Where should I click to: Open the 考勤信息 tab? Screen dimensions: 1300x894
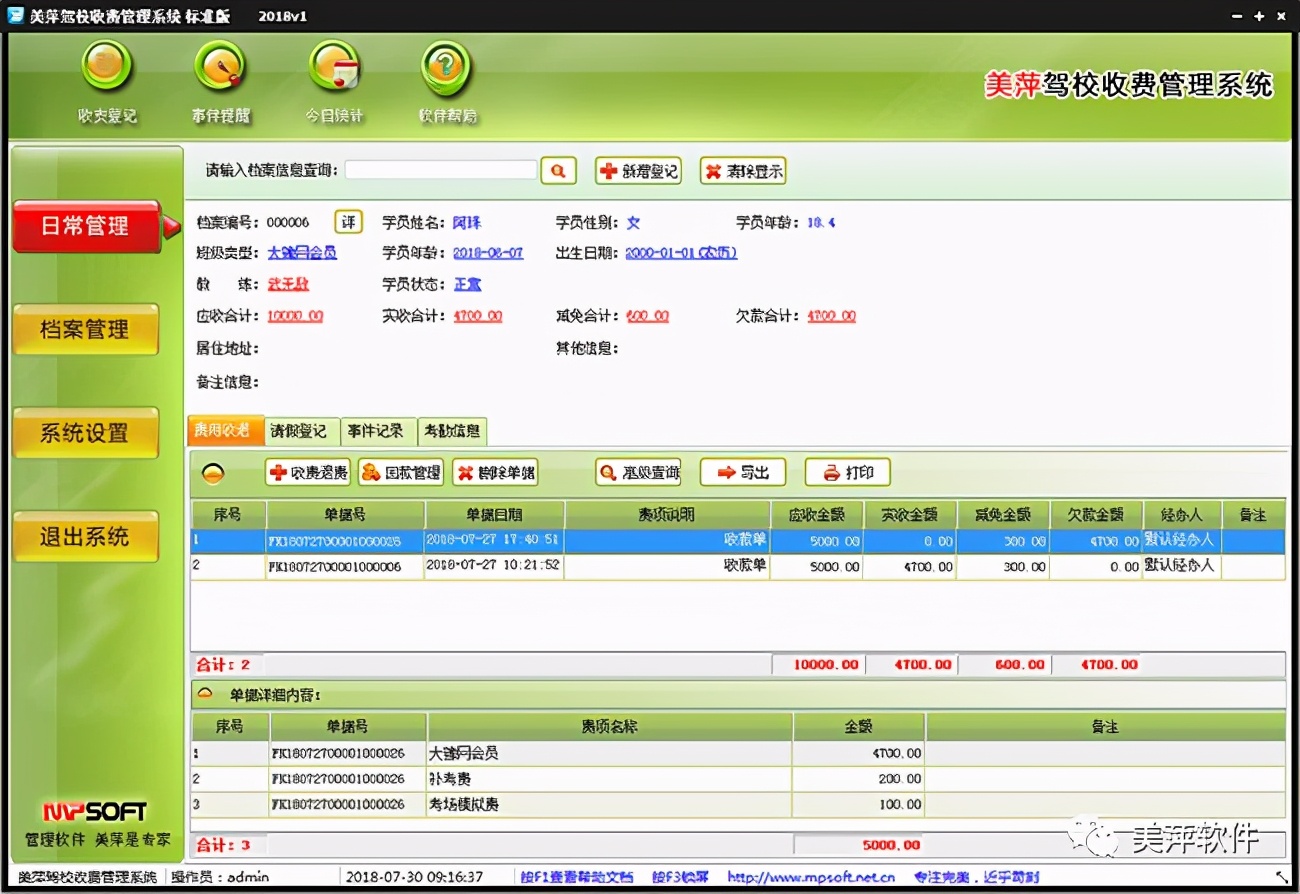tap(451, 432)
